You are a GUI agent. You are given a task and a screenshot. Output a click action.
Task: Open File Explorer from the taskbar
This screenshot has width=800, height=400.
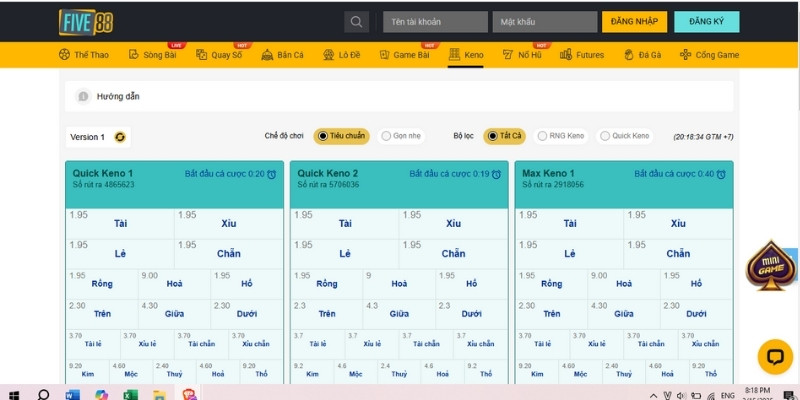[159, 395]
